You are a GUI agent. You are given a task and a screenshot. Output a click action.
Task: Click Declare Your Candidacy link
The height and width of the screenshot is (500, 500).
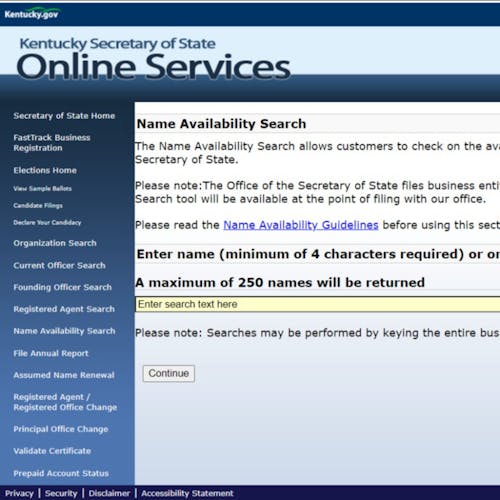click(x=47, y=223)
